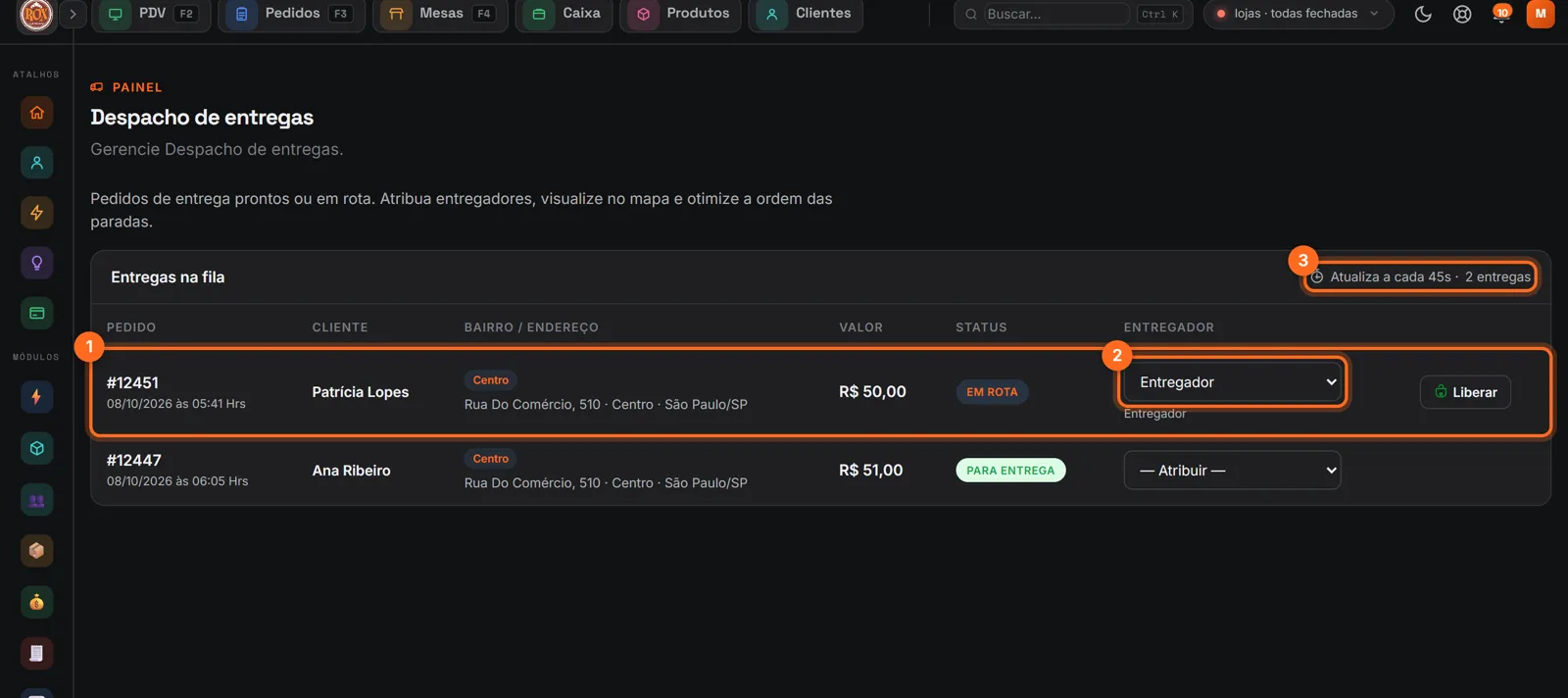Open the user menu avatar labeled M
Viewport: 1568px width, 698px height.
[1541, 14]
